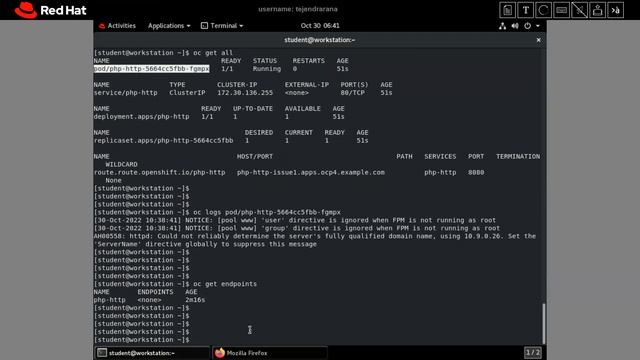640x360 pixels.
Task: Click the highlighted pod/php-http-5664cc5fbb-fgmpx text
Action: 151,69
